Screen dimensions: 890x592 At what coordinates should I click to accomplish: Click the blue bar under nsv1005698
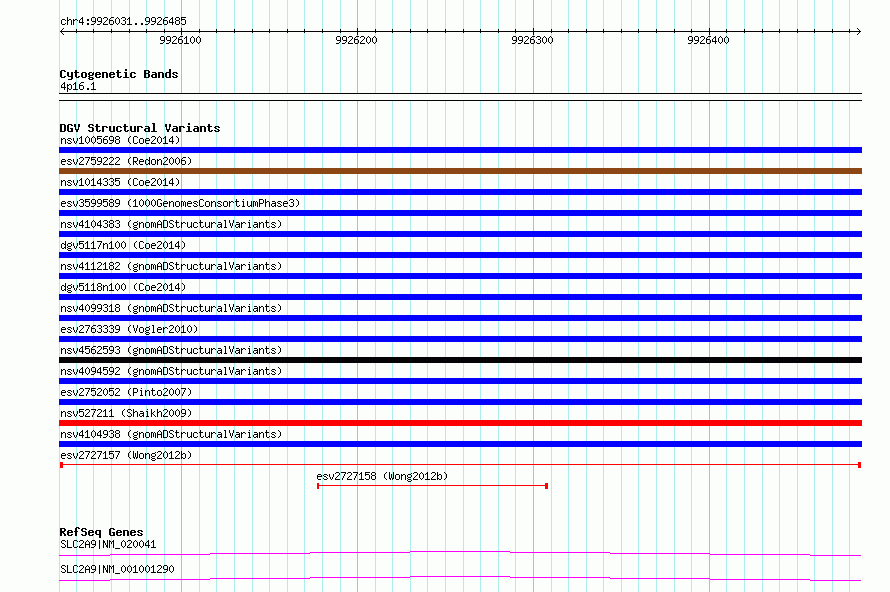click(460, 150)
